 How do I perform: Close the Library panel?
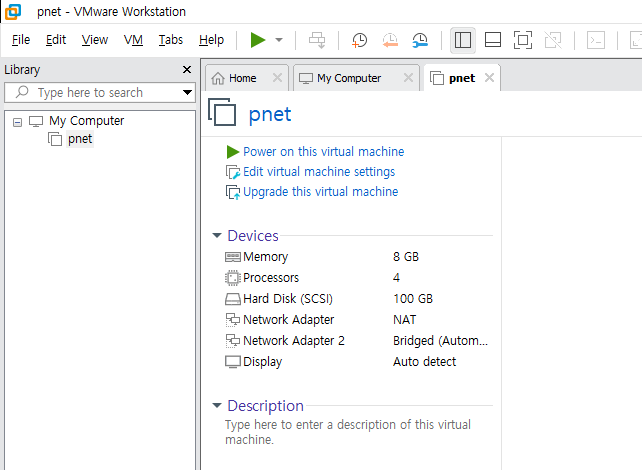coord(187,70)
